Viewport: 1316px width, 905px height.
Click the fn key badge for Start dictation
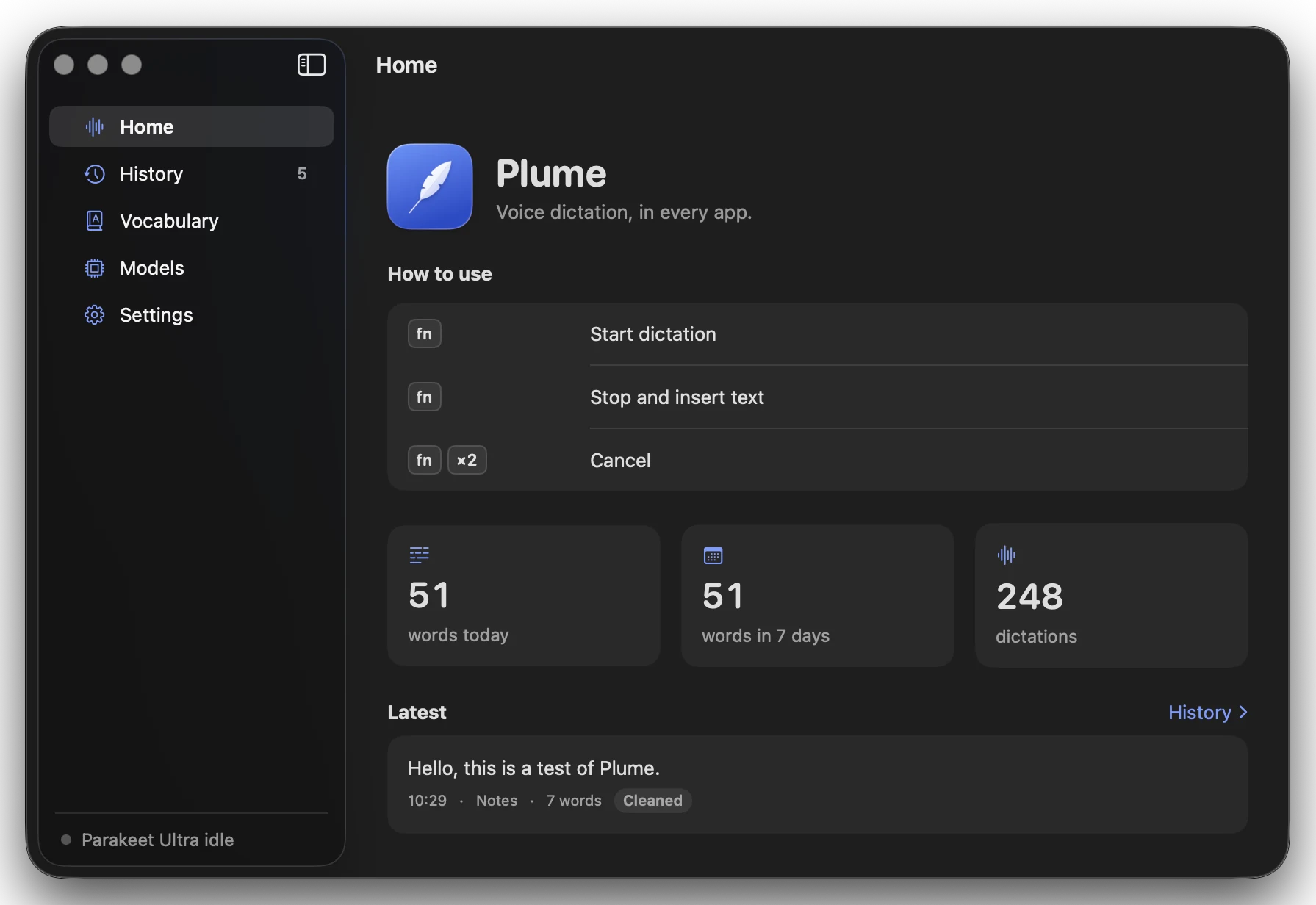pyautogui.click(x=425, y=334)
